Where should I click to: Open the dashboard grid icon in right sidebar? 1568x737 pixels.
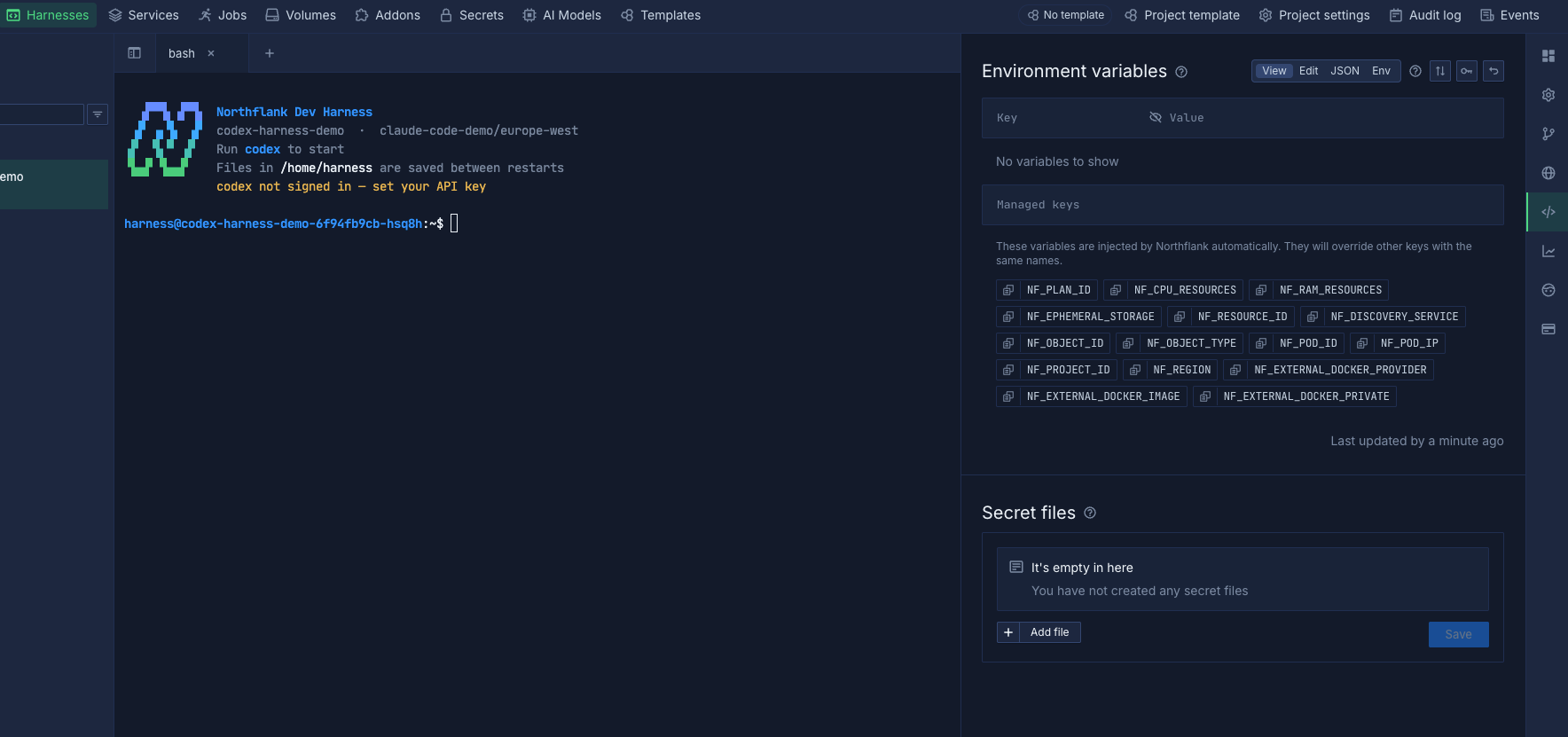point(1548,56)
